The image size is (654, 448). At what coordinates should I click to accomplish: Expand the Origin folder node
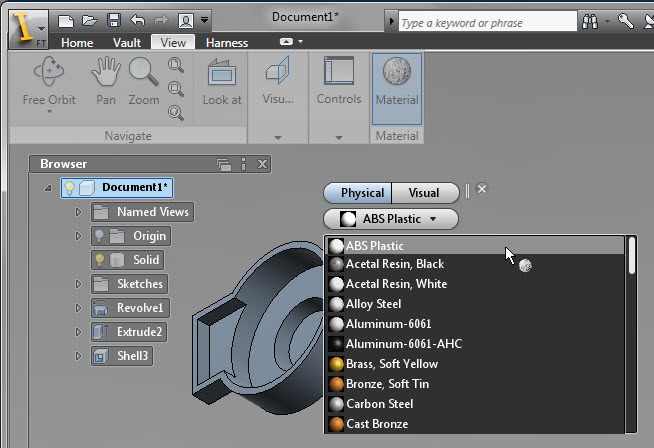pos(78,236)
